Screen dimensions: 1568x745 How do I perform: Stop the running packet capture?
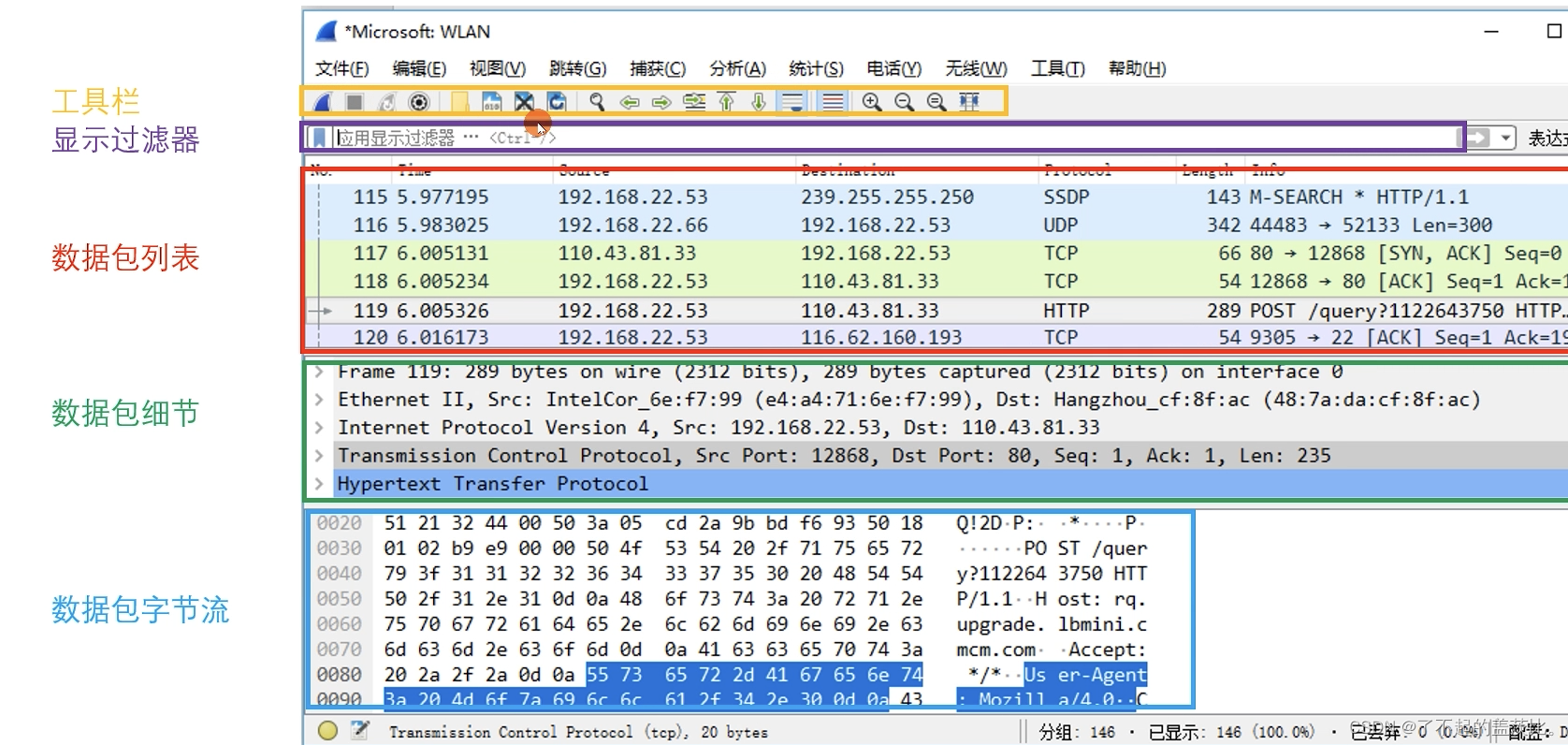pyautogui.click(x=354, y=102)
